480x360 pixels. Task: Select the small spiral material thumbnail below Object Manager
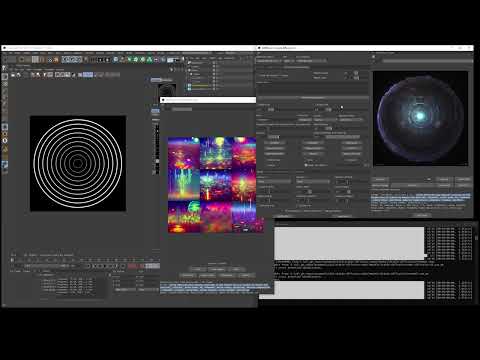(x=167, y=89)
